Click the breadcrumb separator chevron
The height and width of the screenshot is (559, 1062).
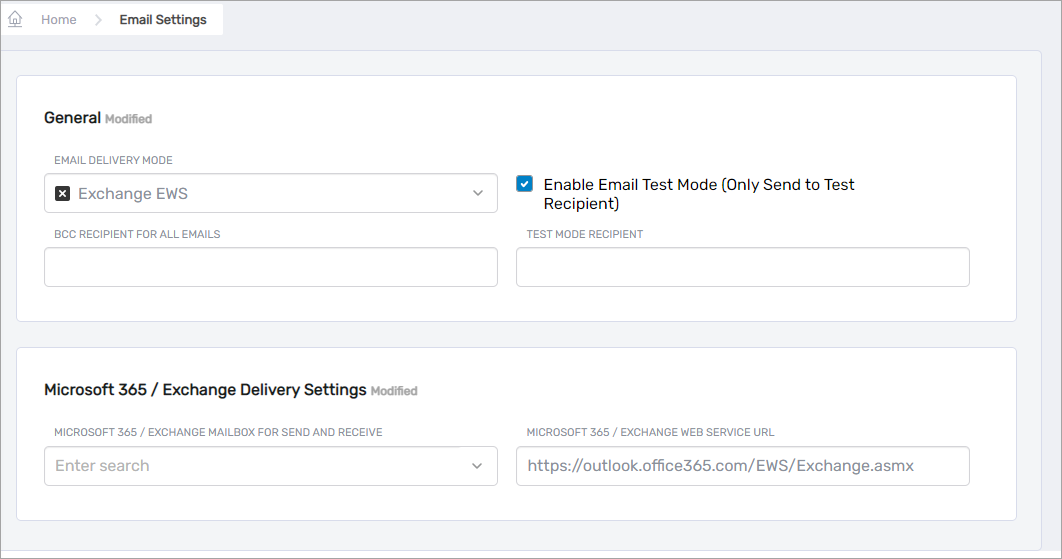tap(98, 20)
